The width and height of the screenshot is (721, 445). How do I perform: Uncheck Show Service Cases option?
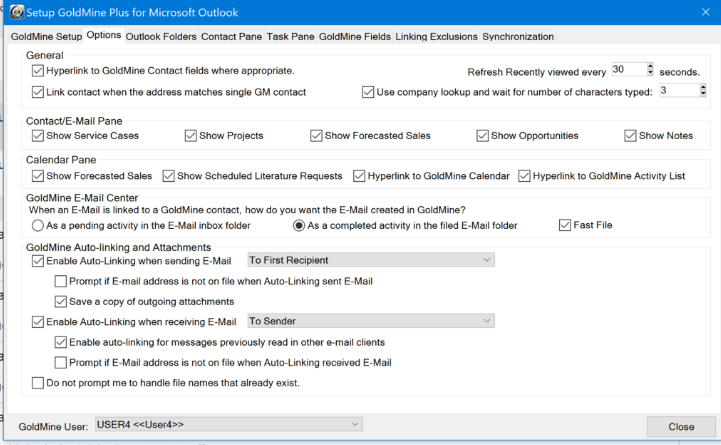38,135
